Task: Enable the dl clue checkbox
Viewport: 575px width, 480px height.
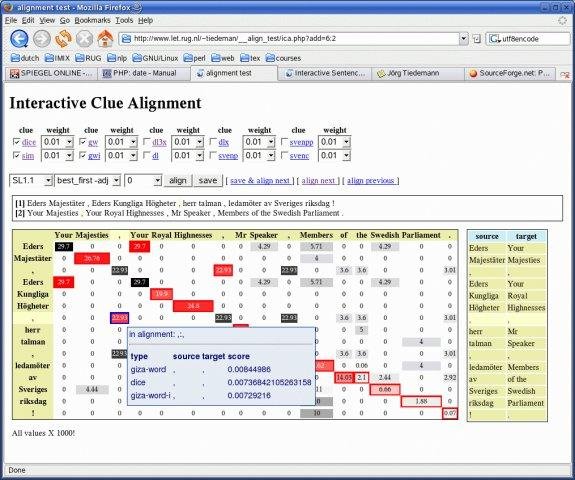Action: tap(147, 155)
